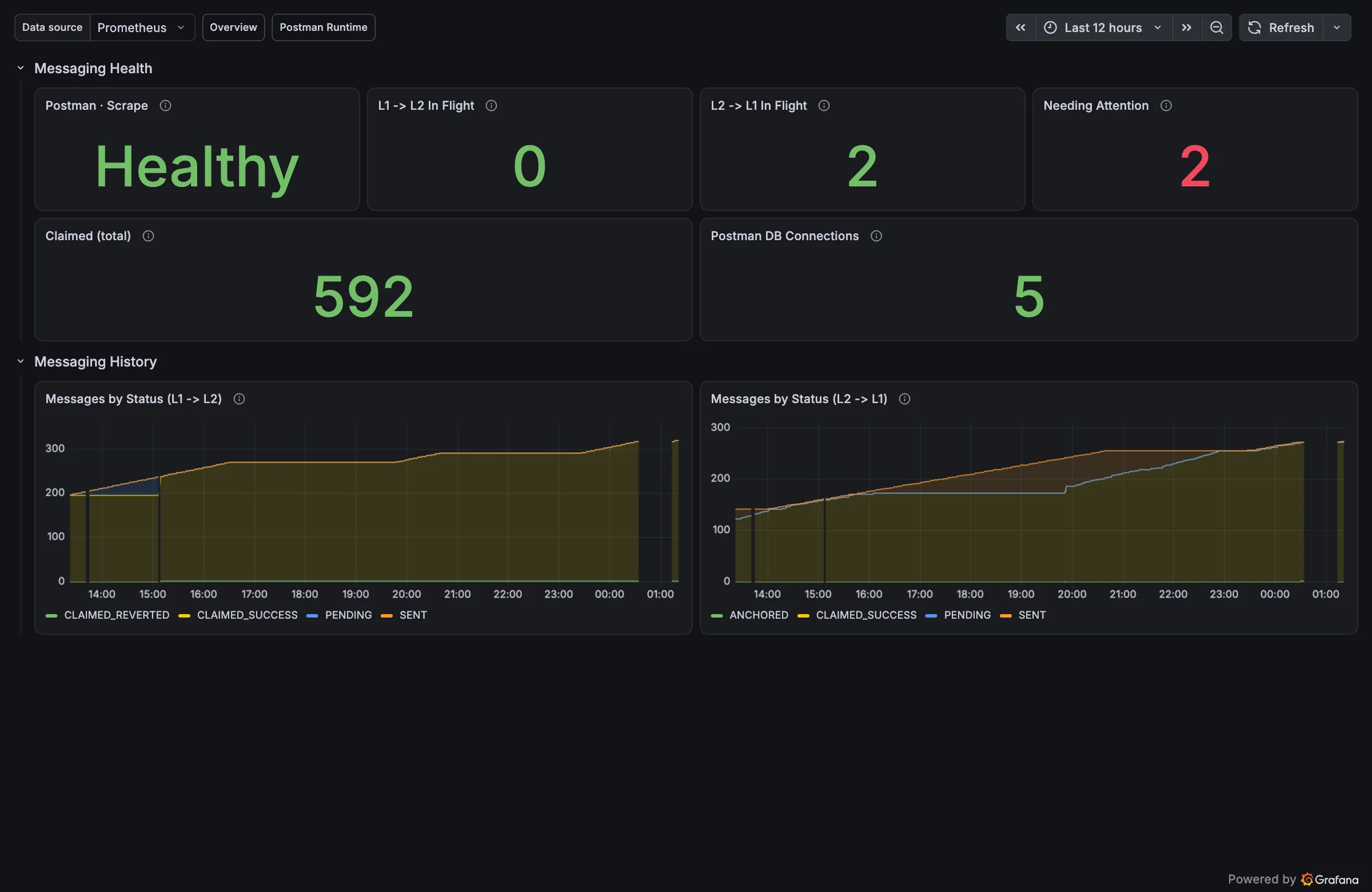Zoom out the time range
This screenshot has height=892, width=1372.
pyautogui.click(x=1217, y=27)
